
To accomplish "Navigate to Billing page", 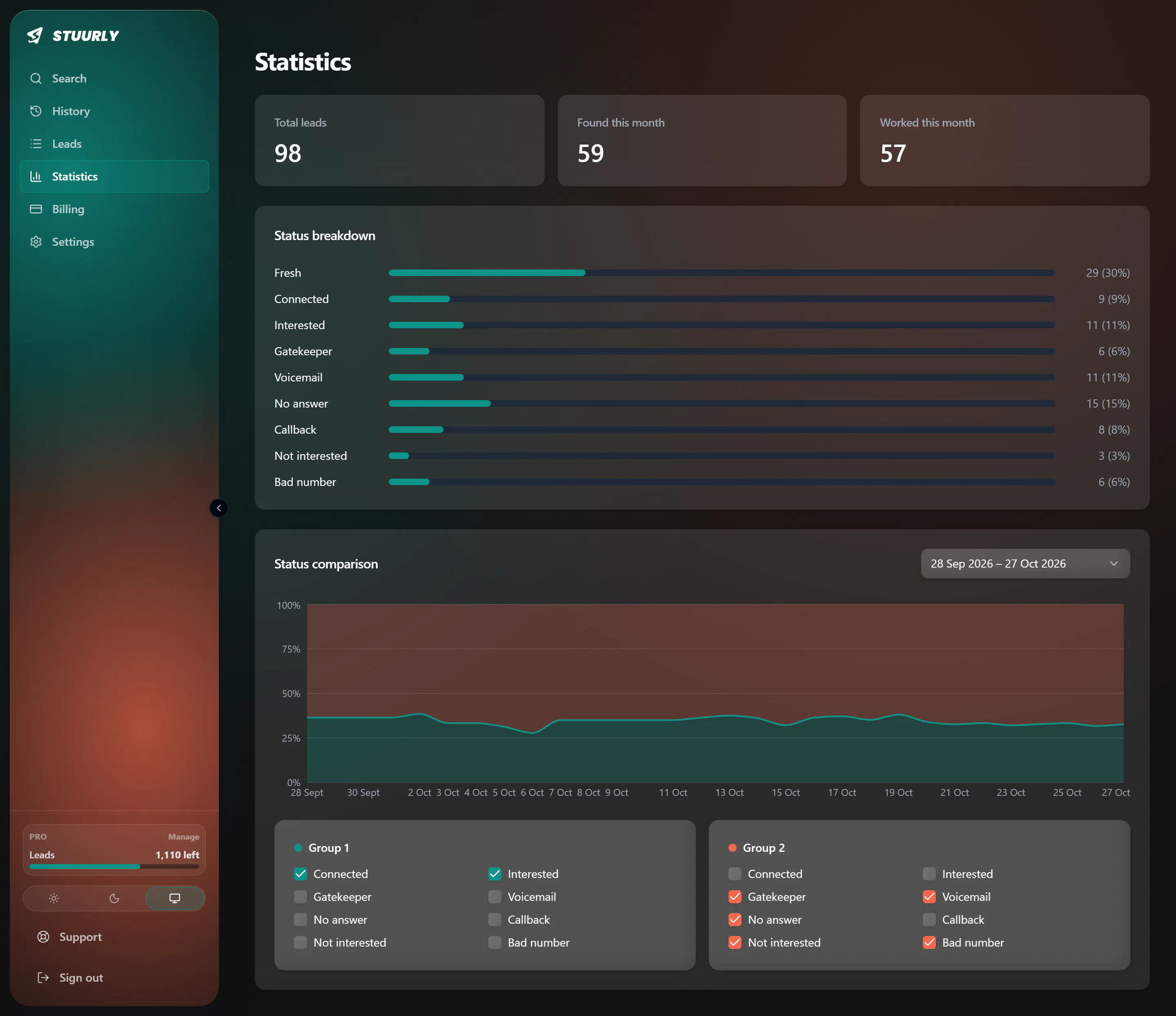I will pos(114,209).
